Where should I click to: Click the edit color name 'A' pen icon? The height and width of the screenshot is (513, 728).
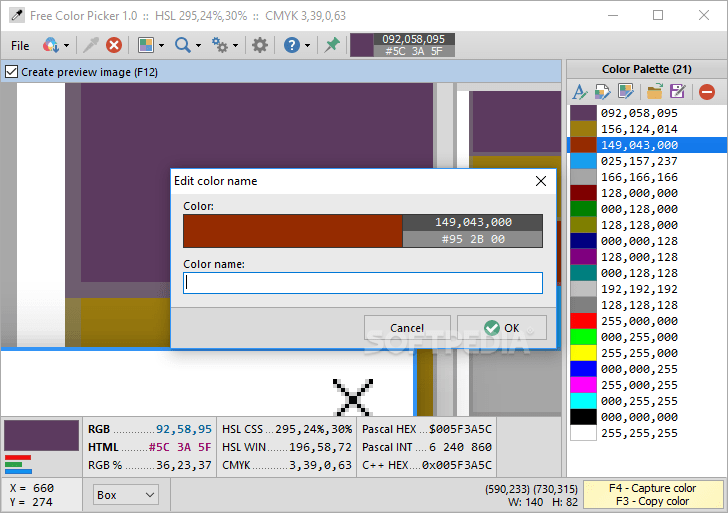579,91
